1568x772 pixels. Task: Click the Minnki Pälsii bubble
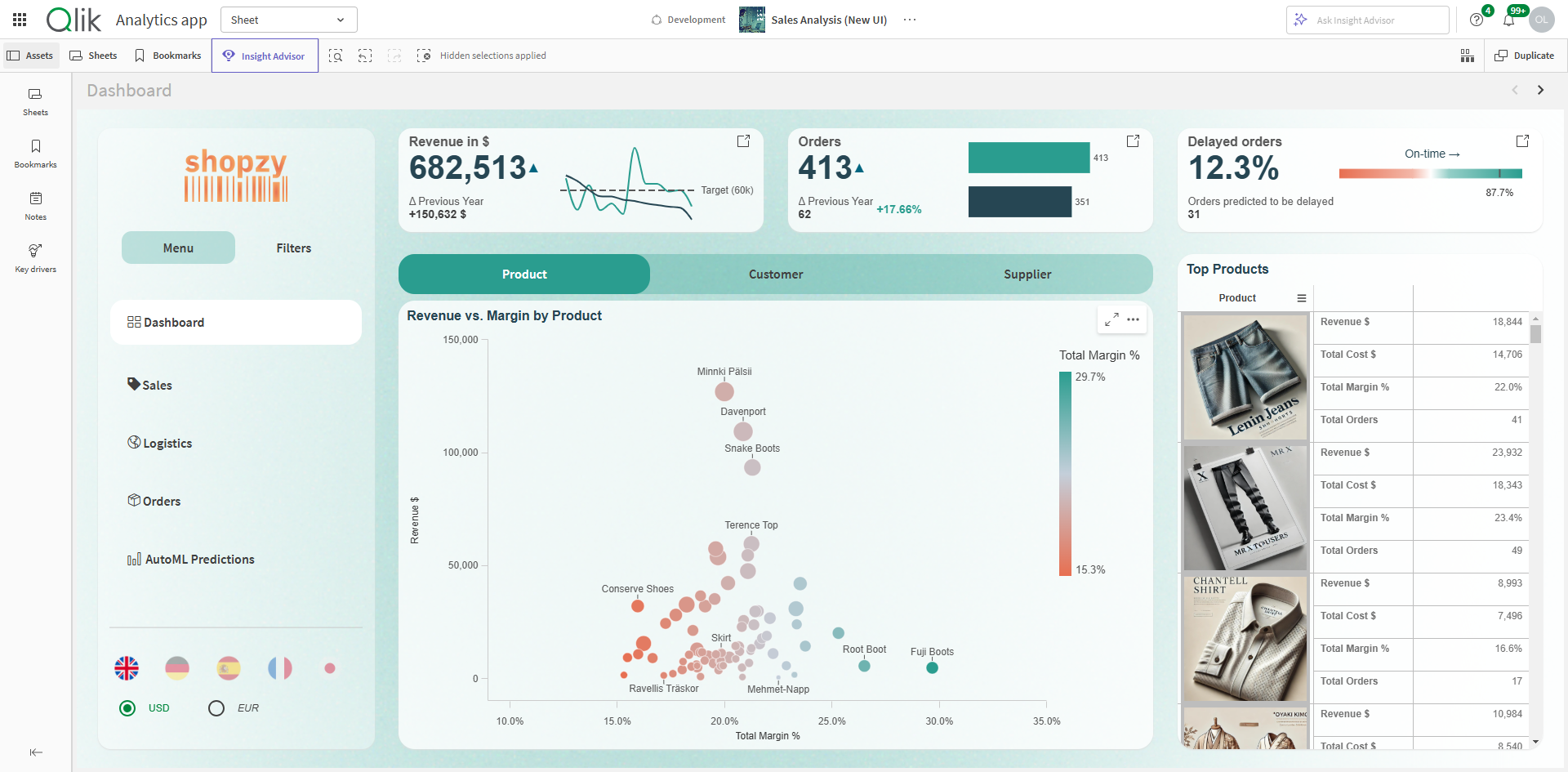pyautogui.click(x=724, y=391)
